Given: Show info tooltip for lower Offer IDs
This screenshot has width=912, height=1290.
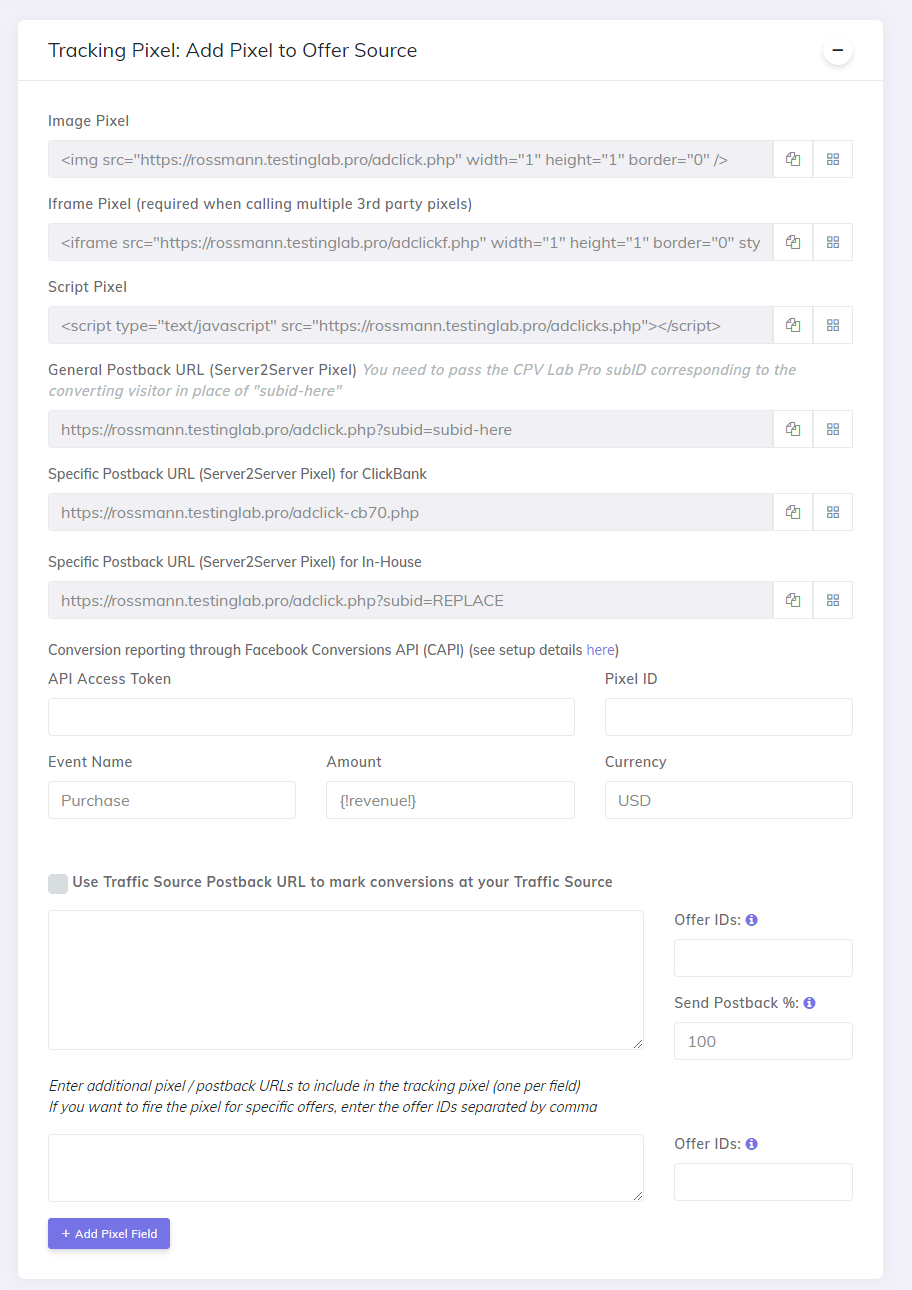Looking at the screenshot, I should pyautogui.click(x=752, y=1144).
